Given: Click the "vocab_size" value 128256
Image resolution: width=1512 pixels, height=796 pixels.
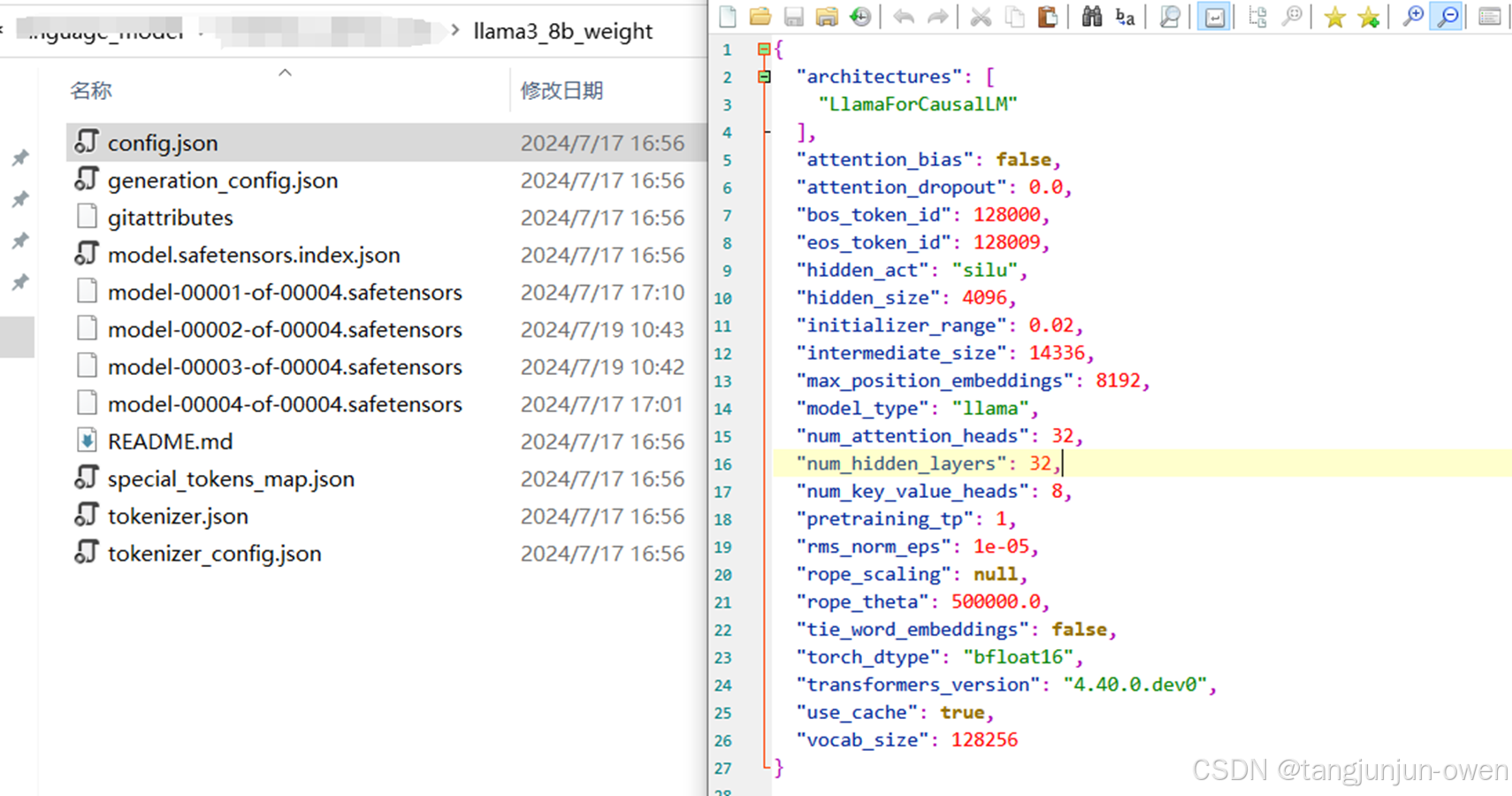Looking at the screenshot, I should click(984, 740).
